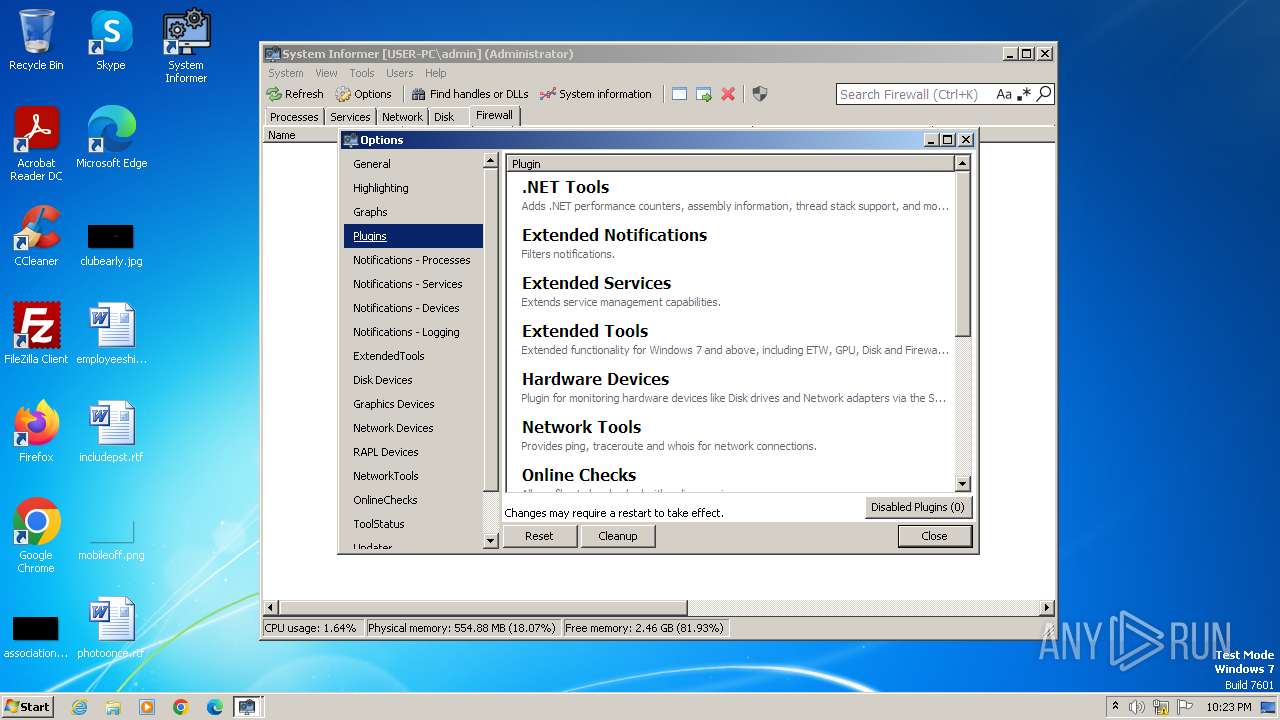Image resolution: width=1280 pixels, height=720 pixels.
Task: Select the Hardware Devices plugin
Action: [731, 388]
